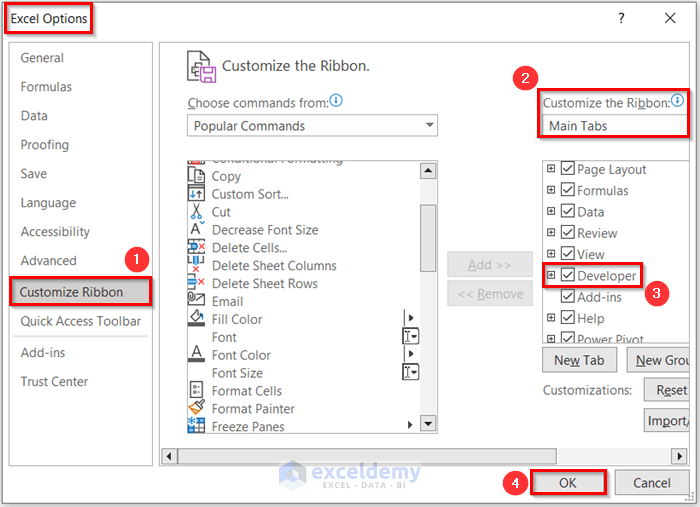The image size is (700, 507).
Task: Click the Cut scissors icon
Action: [196, 212]
